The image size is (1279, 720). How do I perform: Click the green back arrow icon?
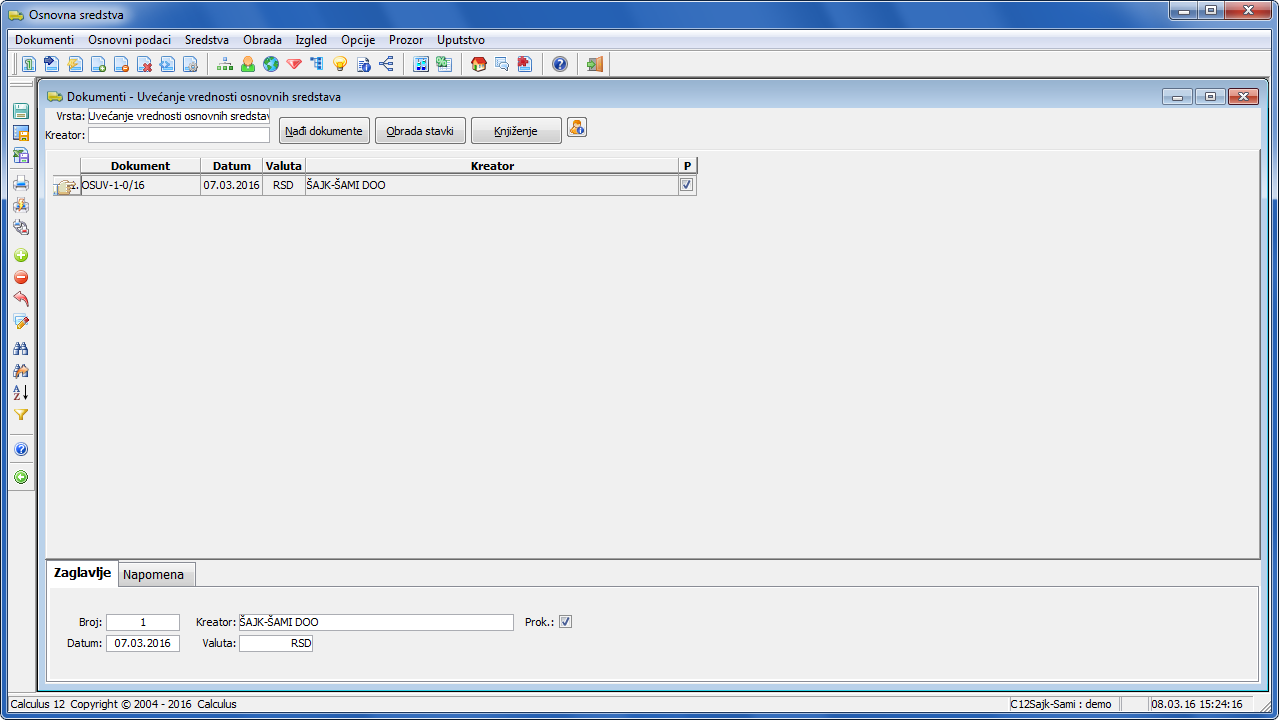pos(20,477)
